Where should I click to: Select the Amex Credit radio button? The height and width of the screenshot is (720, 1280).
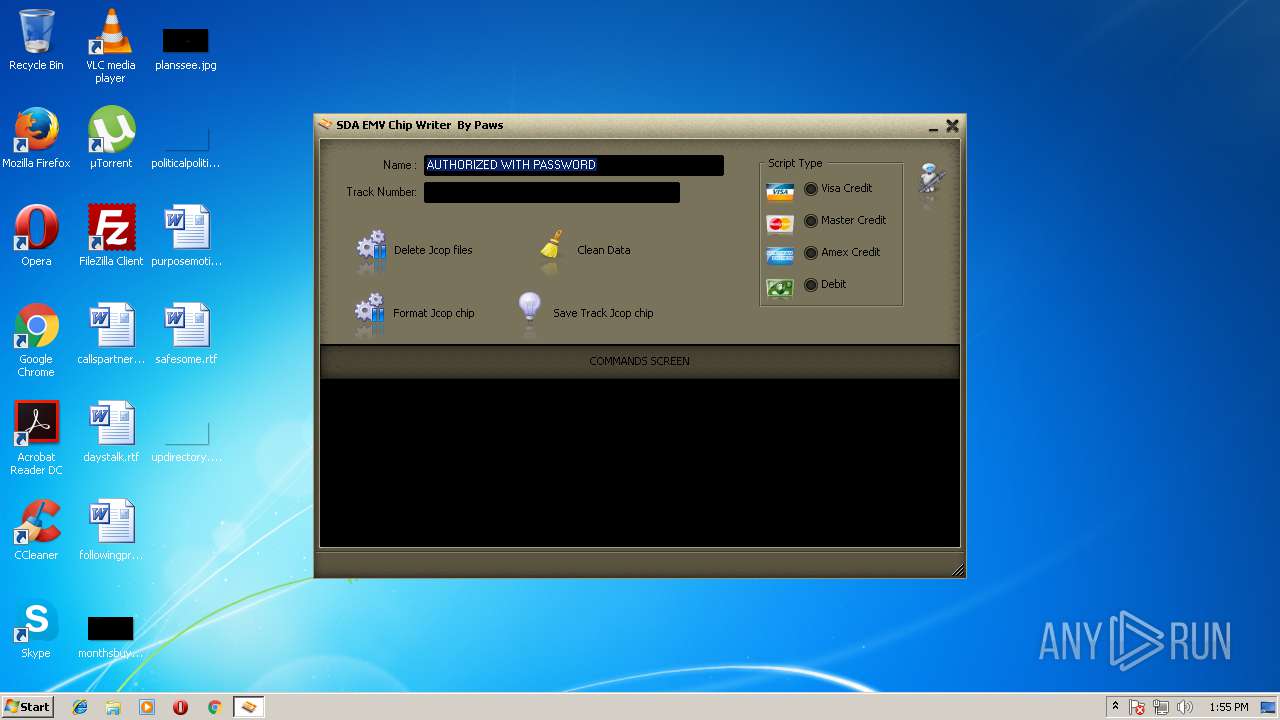tap(811, 252)
